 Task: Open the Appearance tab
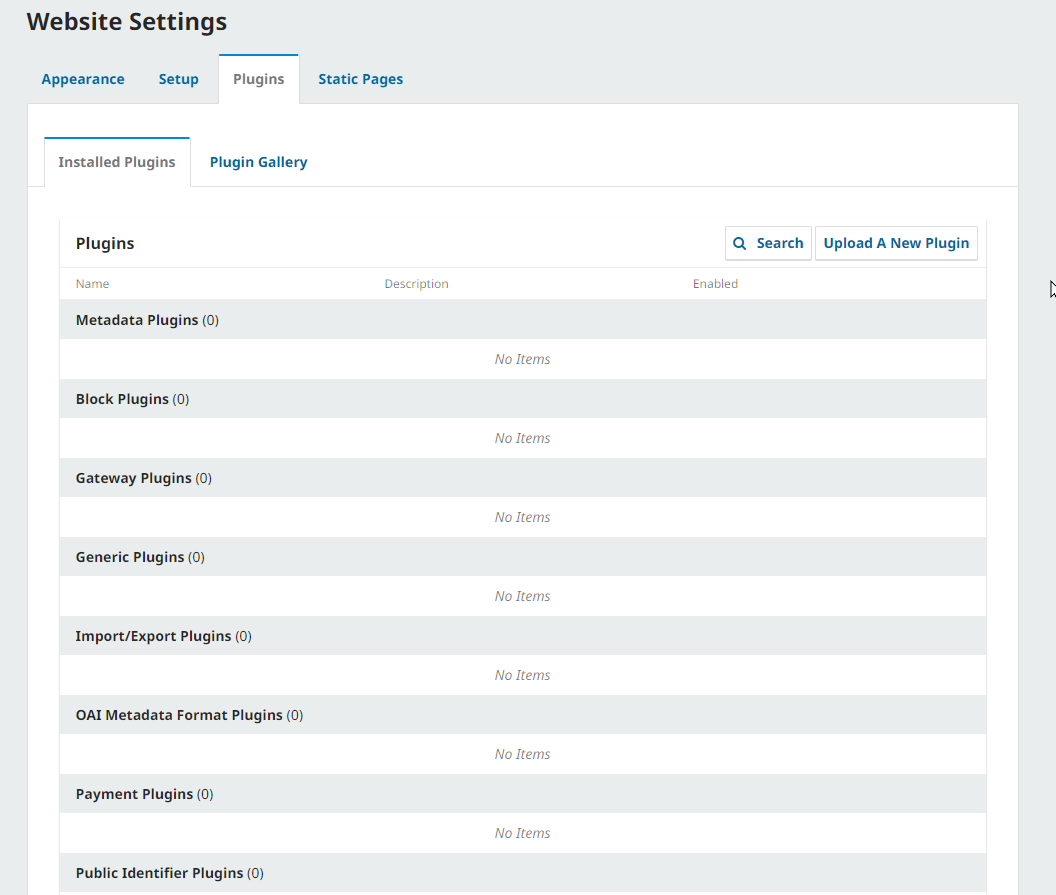(x=83, y=79)
